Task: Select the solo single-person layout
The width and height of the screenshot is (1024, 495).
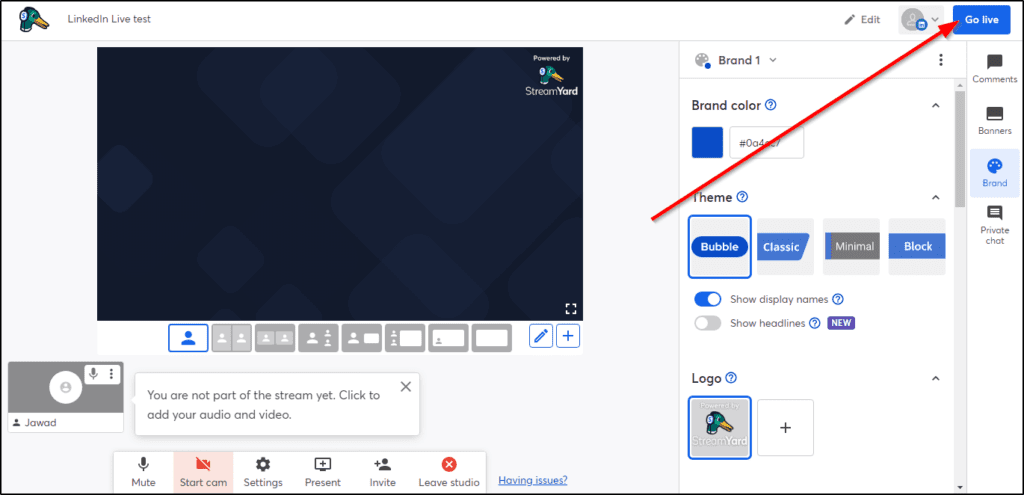Action: pos(188,338)
